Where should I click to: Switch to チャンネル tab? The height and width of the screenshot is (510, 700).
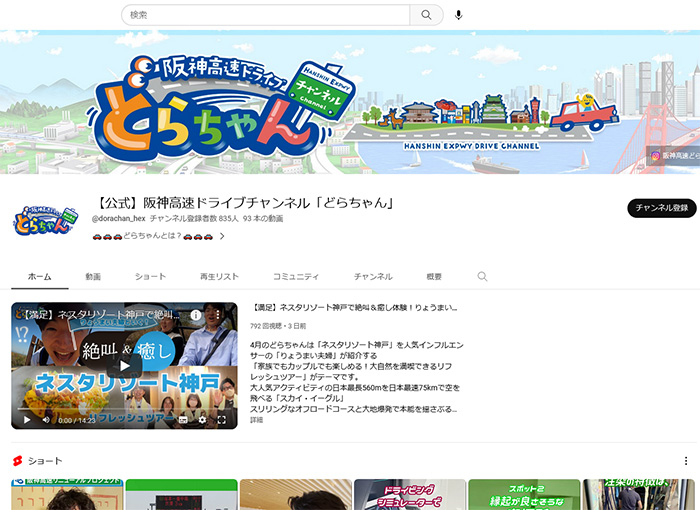pos(373,277)
